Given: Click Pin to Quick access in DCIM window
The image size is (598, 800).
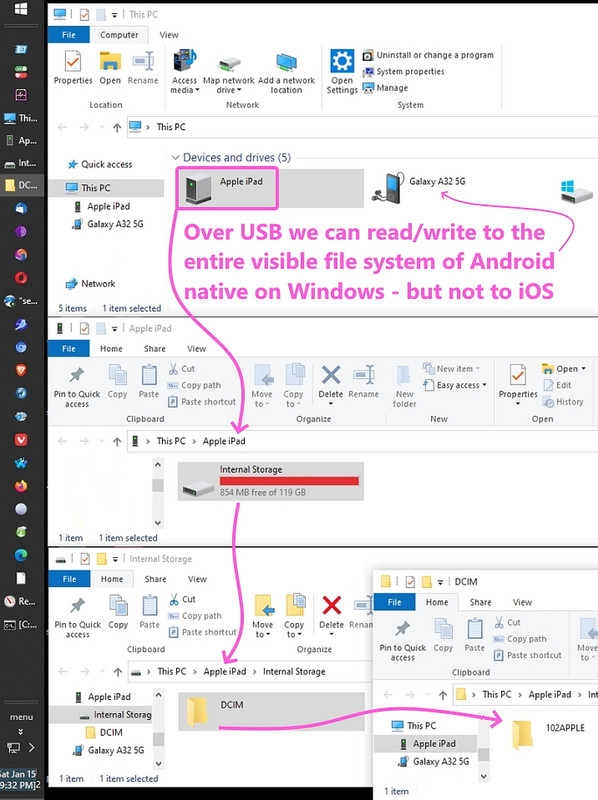Looking at the screenshot, I should (x=402, y=639).
